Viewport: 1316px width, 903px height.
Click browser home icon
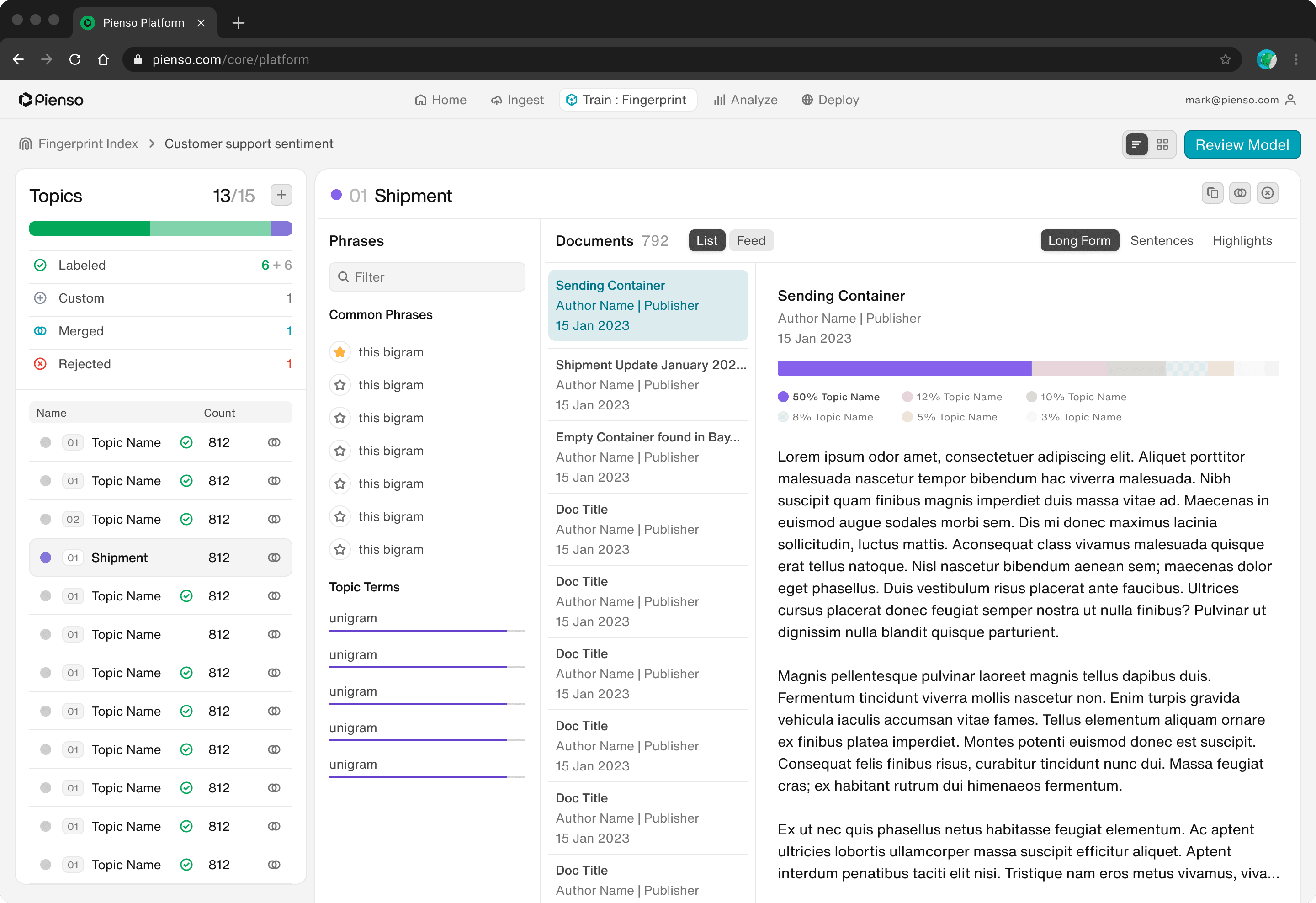(x=103, y=59)
